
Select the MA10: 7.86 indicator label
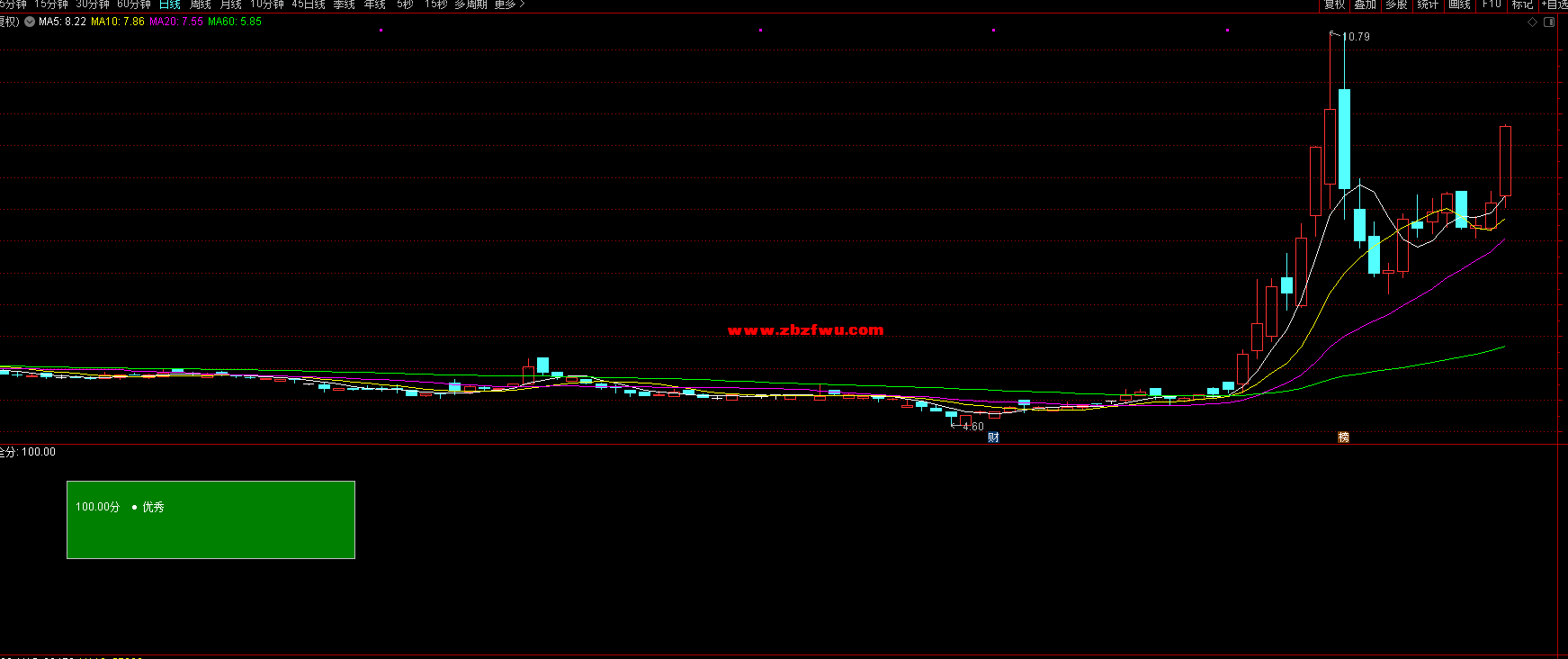pos(118,22)
